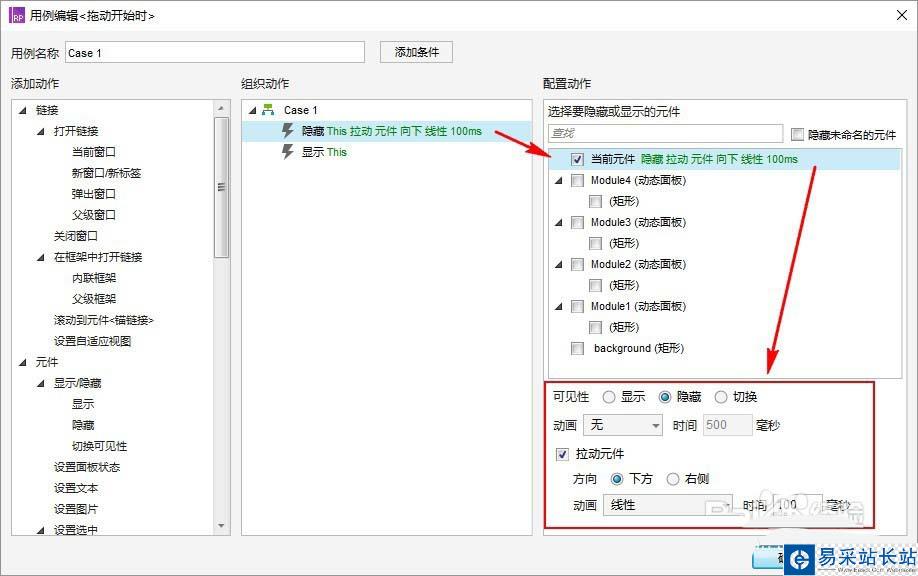This screenshot has width=918, height=576.
Task: Select the 内联框架 action
Action: pos(94,278)
